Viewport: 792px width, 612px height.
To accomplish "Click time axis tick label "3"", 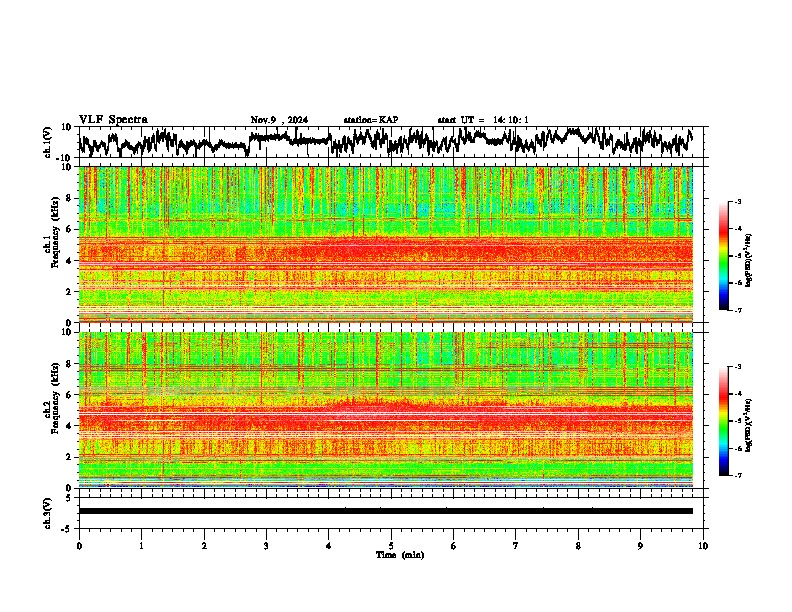I will pos(266,546).
